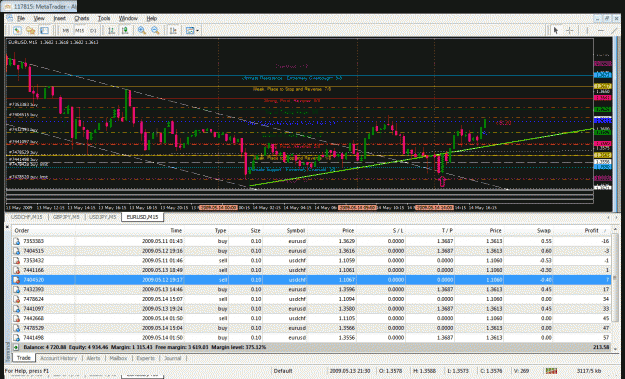Close the Terminal panel with its X
This screenshot has height=379, width=625.
pyautogui.click(x=8, y=226)
